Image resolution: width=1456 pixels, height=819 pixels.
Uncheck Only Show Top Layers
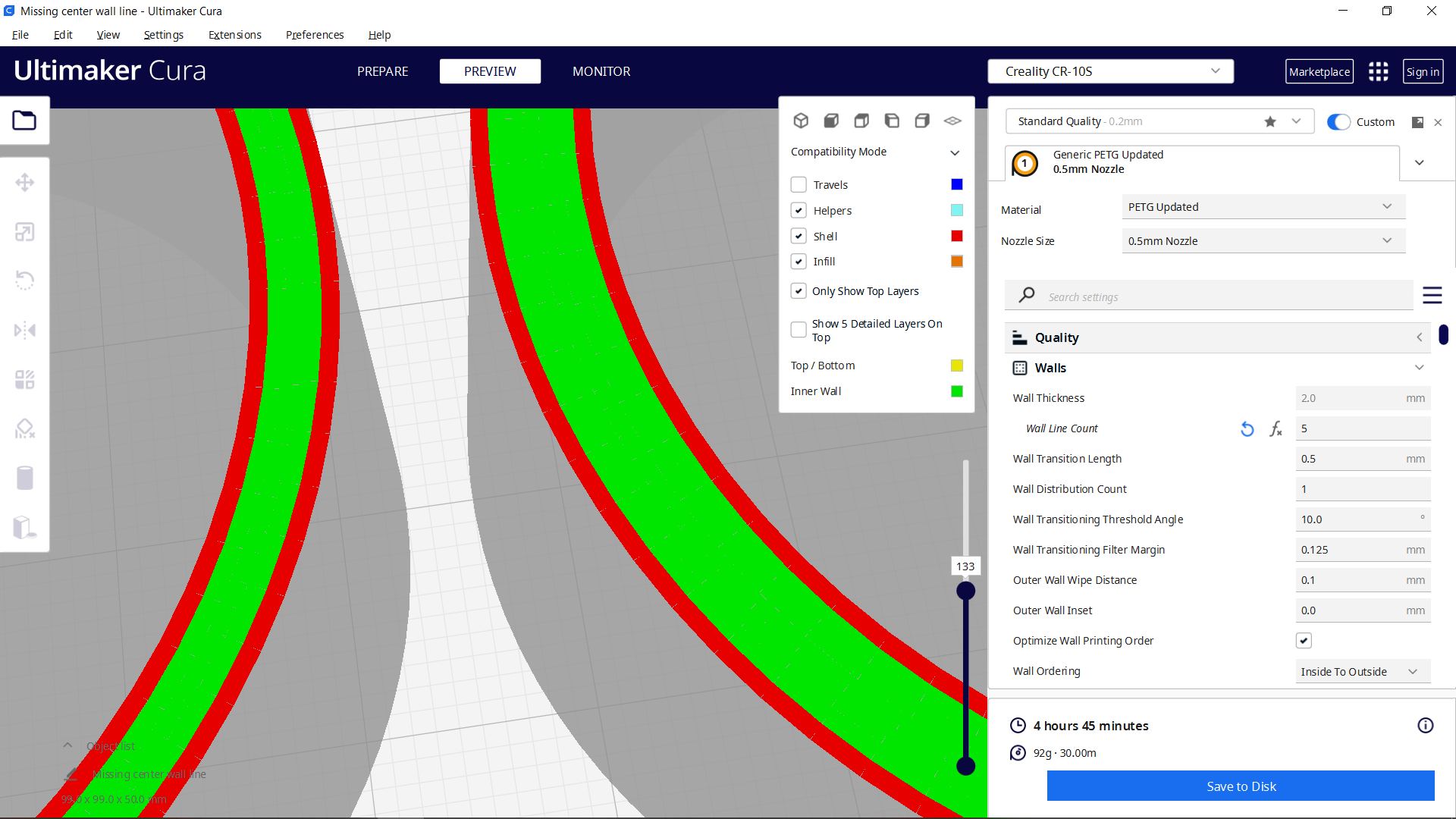pyautogui.click(x=799, y=291)
